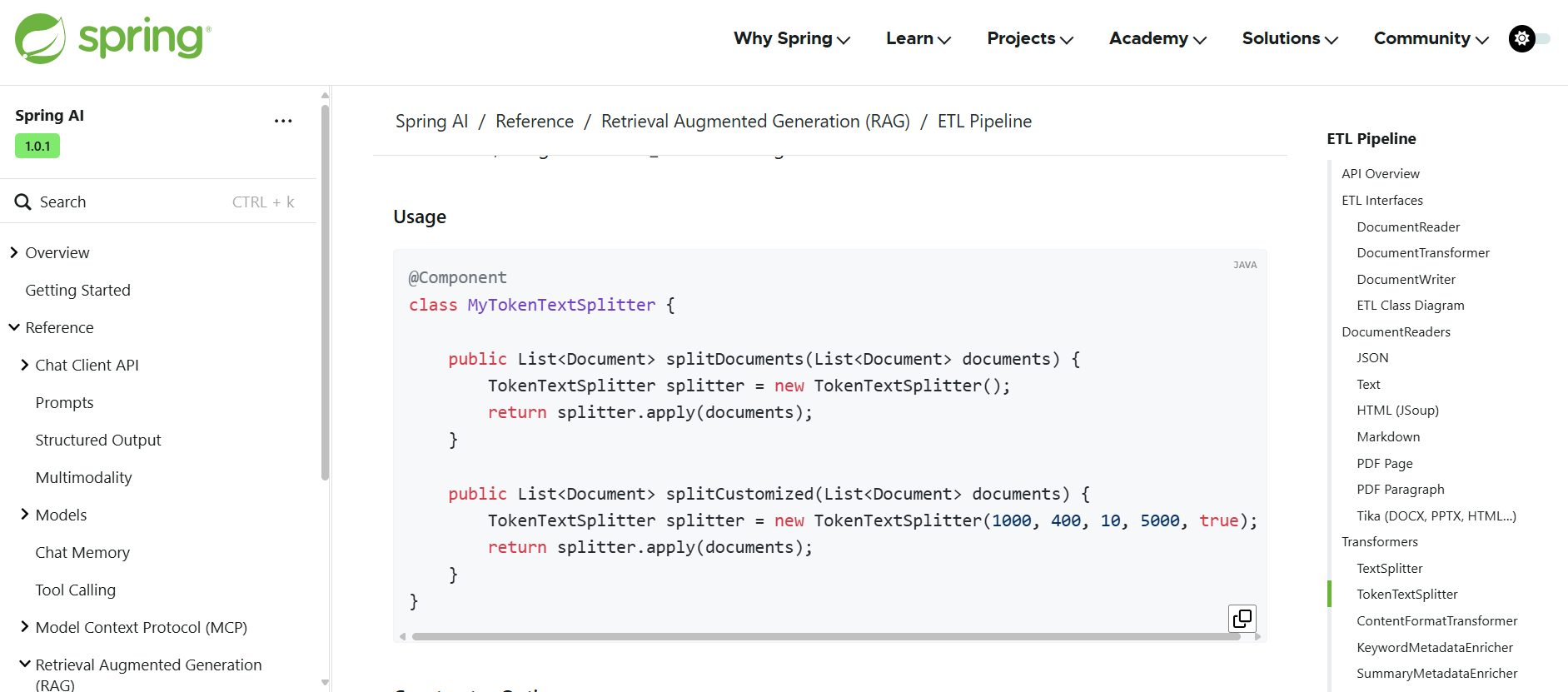Click the @Component annotation in code
This screenshot has width=1568, height=692.
pos(457,277)
